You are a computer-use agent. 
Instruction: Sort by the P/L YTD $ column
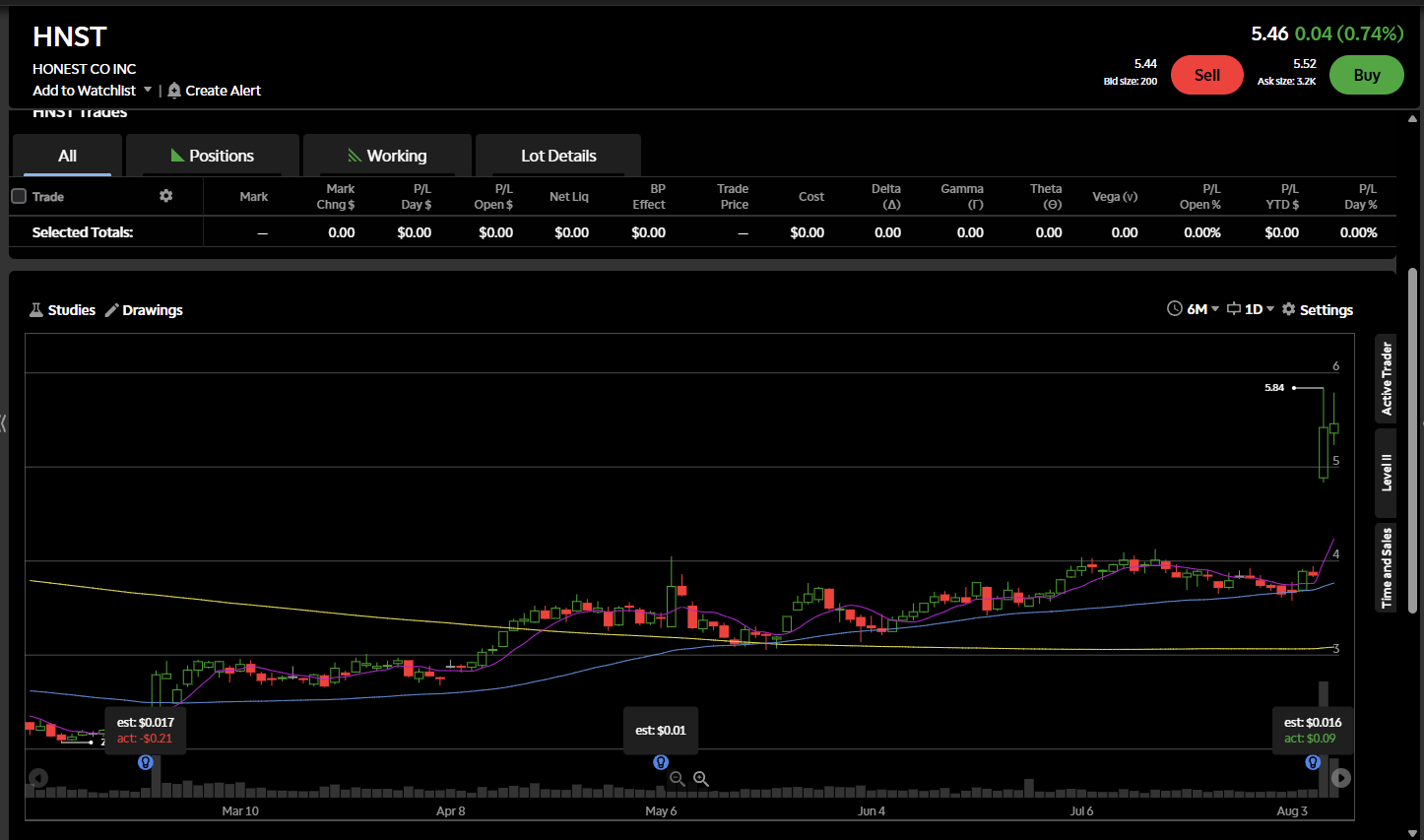[1282, 197]
